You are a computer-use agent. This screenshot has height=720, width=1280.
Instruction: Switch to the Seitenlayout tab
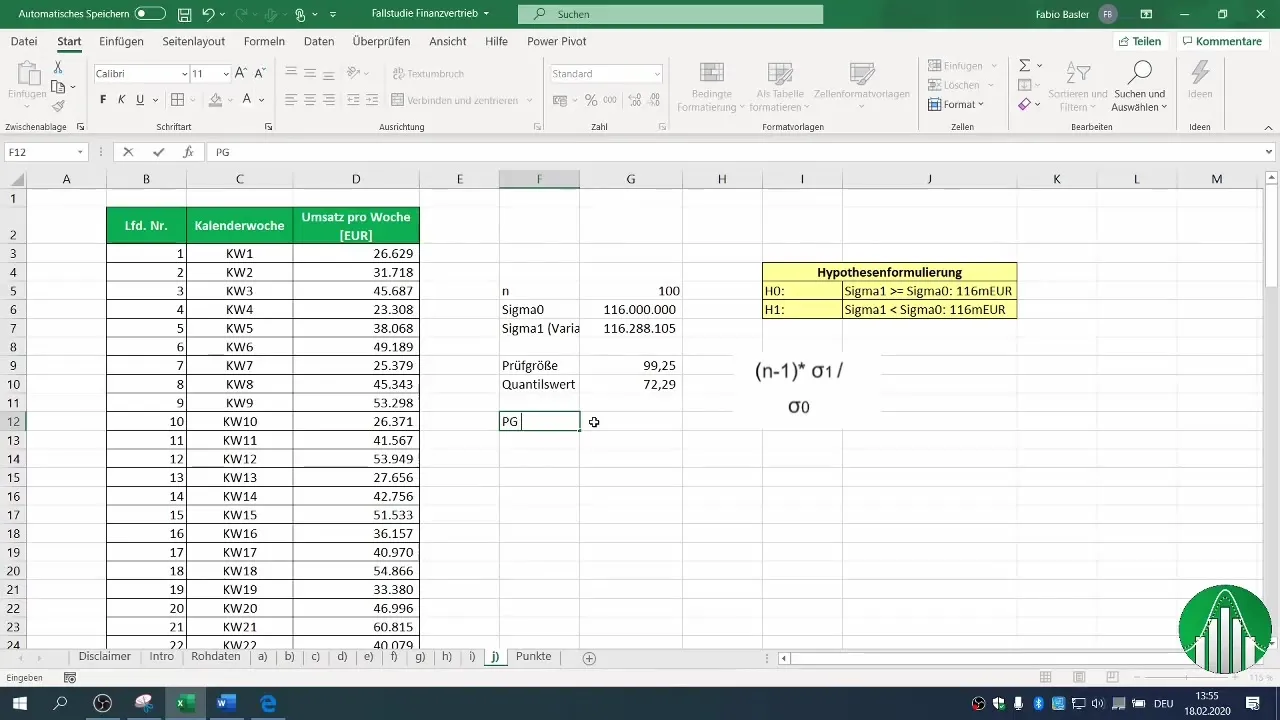[194, 41]
